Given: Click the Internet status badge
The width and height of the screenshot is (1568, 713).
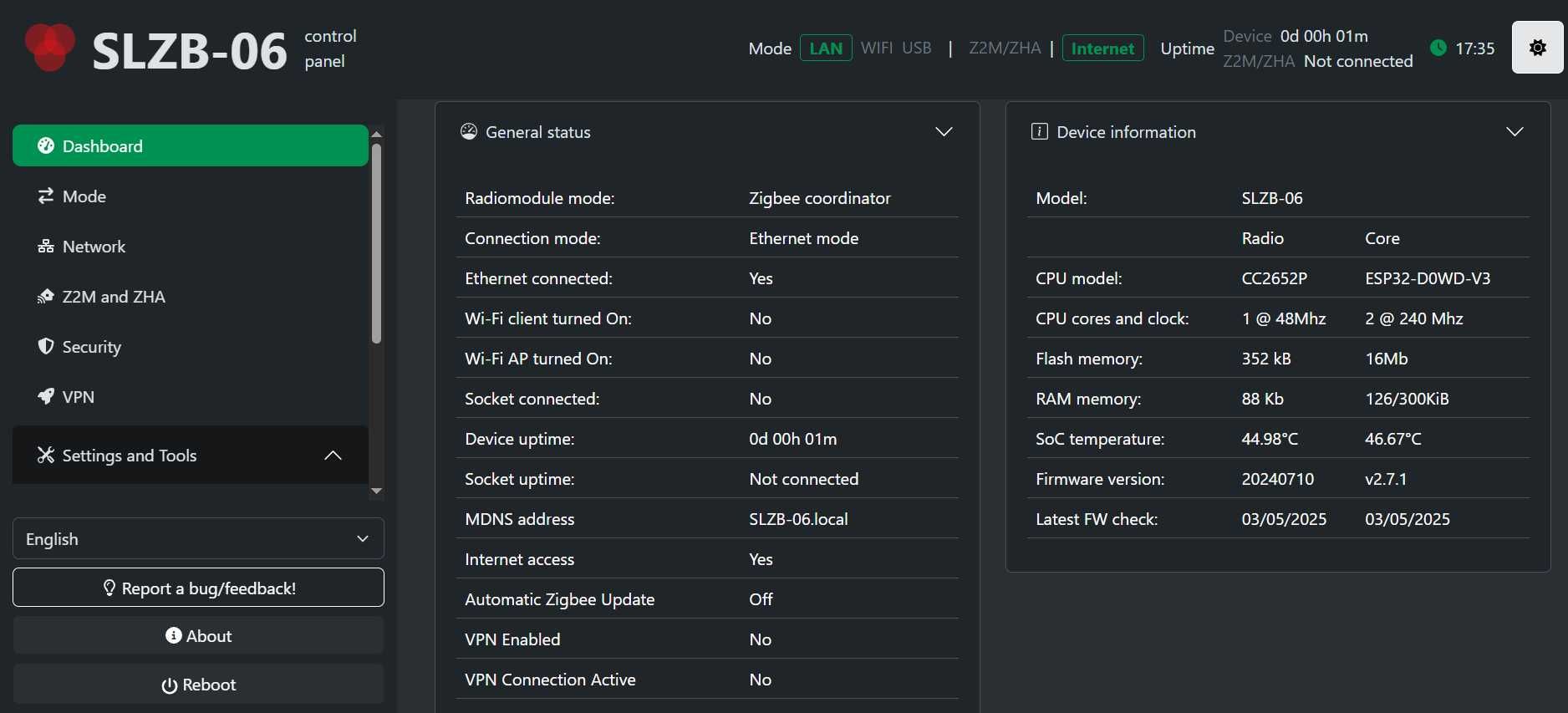Looking at the screenshot, I should [1102, 48].
